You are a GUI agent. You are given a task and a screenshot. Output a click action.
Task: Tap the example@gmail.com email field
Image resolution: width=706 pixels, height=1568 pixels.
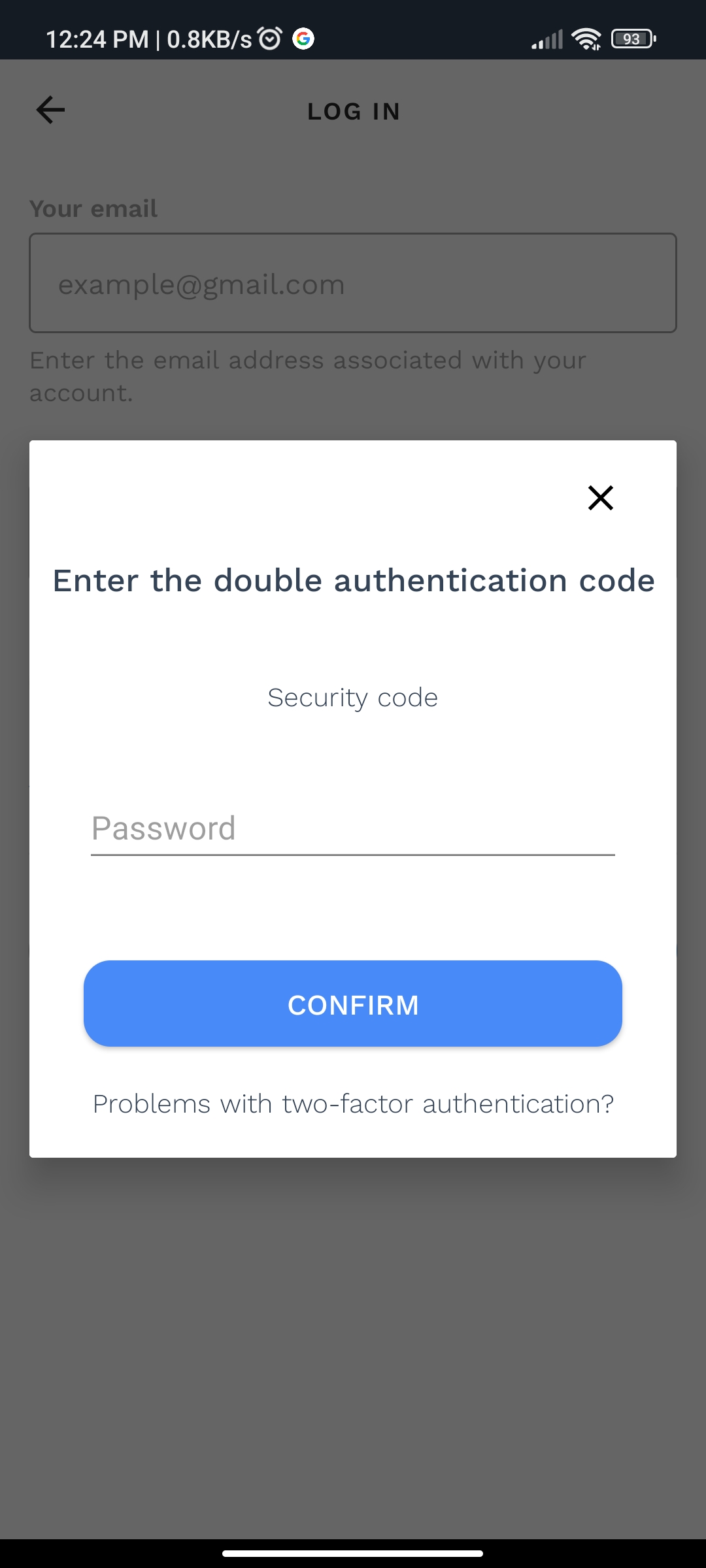click(x=353, y=283)
